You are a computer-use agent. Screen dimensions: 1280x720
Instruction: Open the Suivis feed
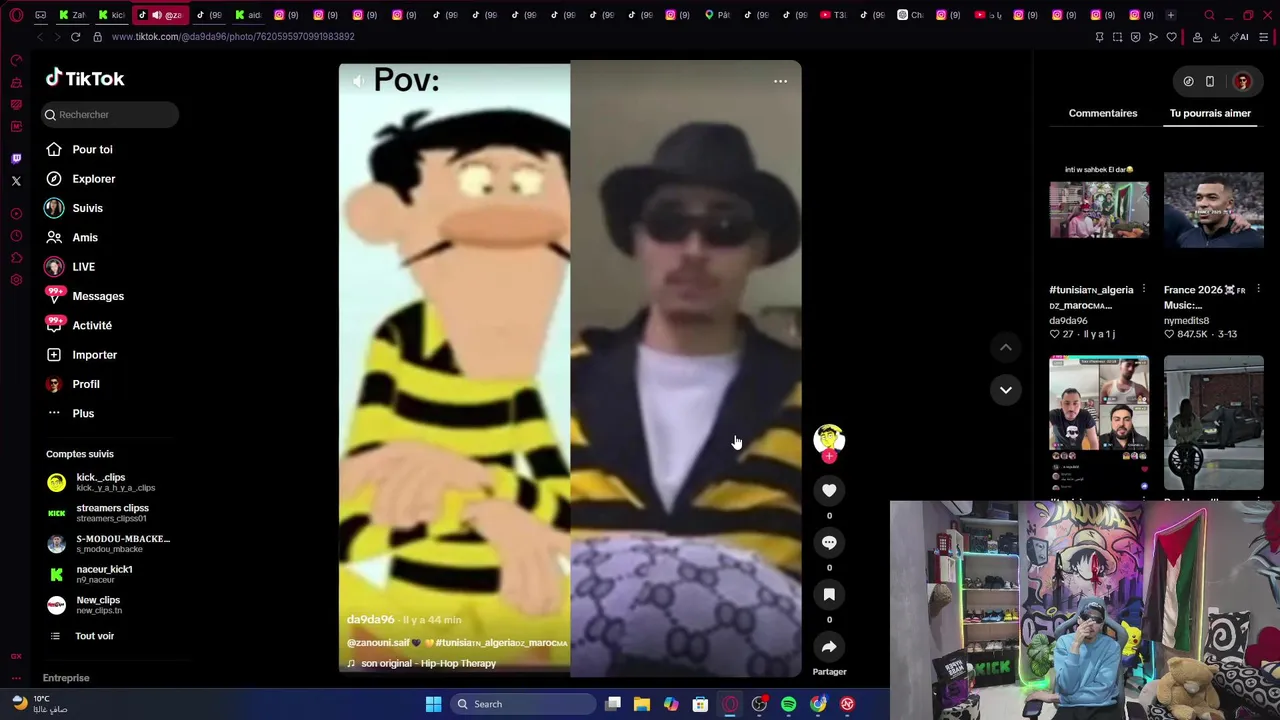(74, 208)
